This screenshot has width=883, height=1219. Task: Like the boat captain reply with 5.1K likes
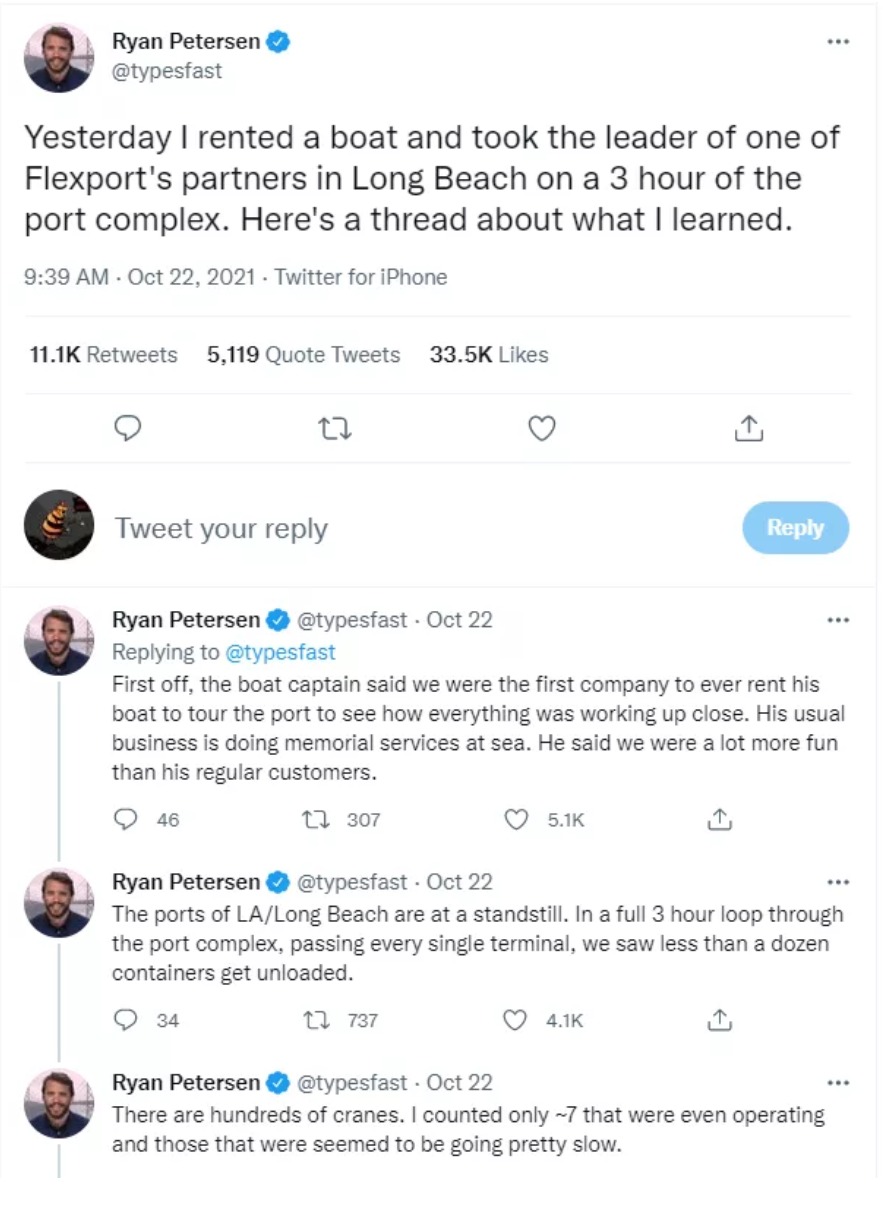516,820
